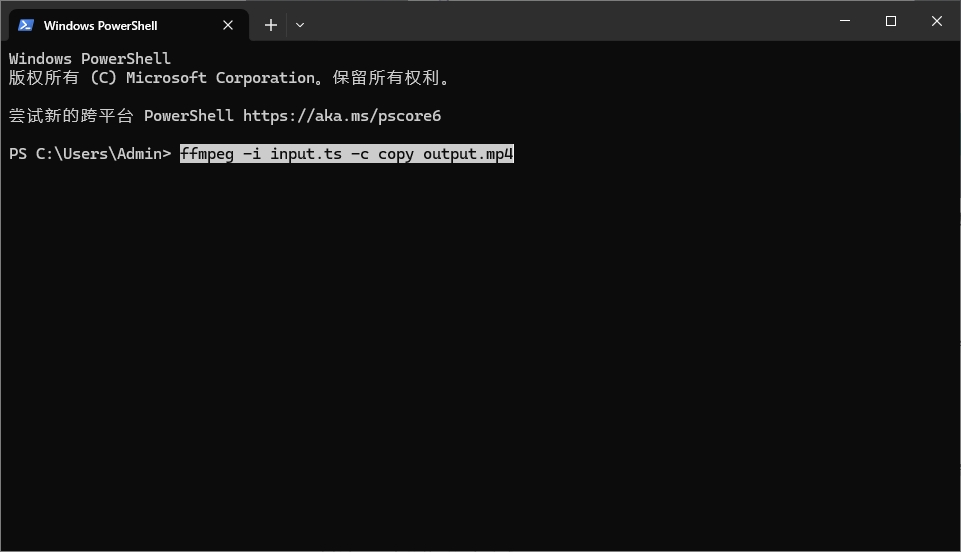Open a new tab with the plus button
The height and width of the screenshot is (552, 961).
tap(271, 25)
